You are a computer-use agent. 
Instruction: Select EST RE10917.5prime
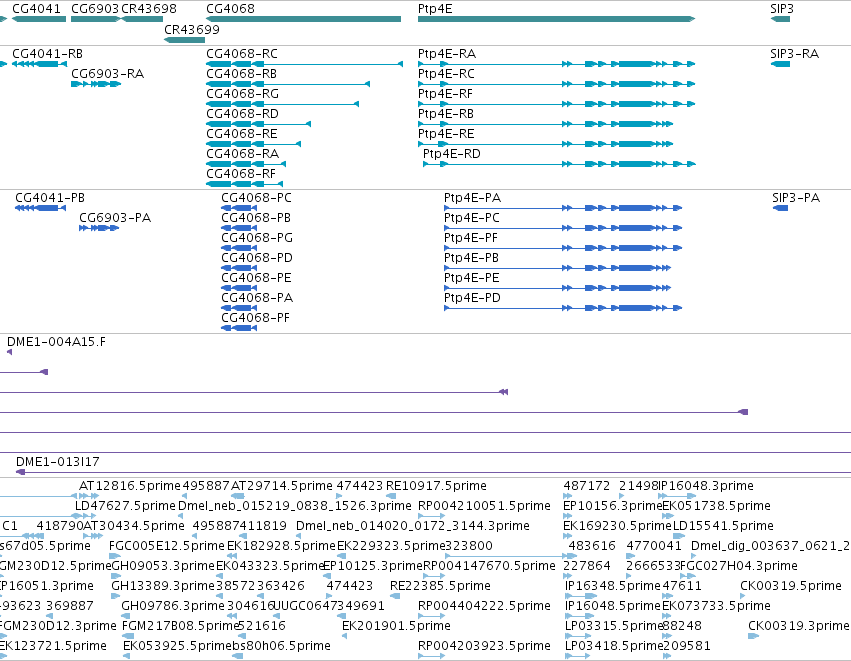point(436,486)
